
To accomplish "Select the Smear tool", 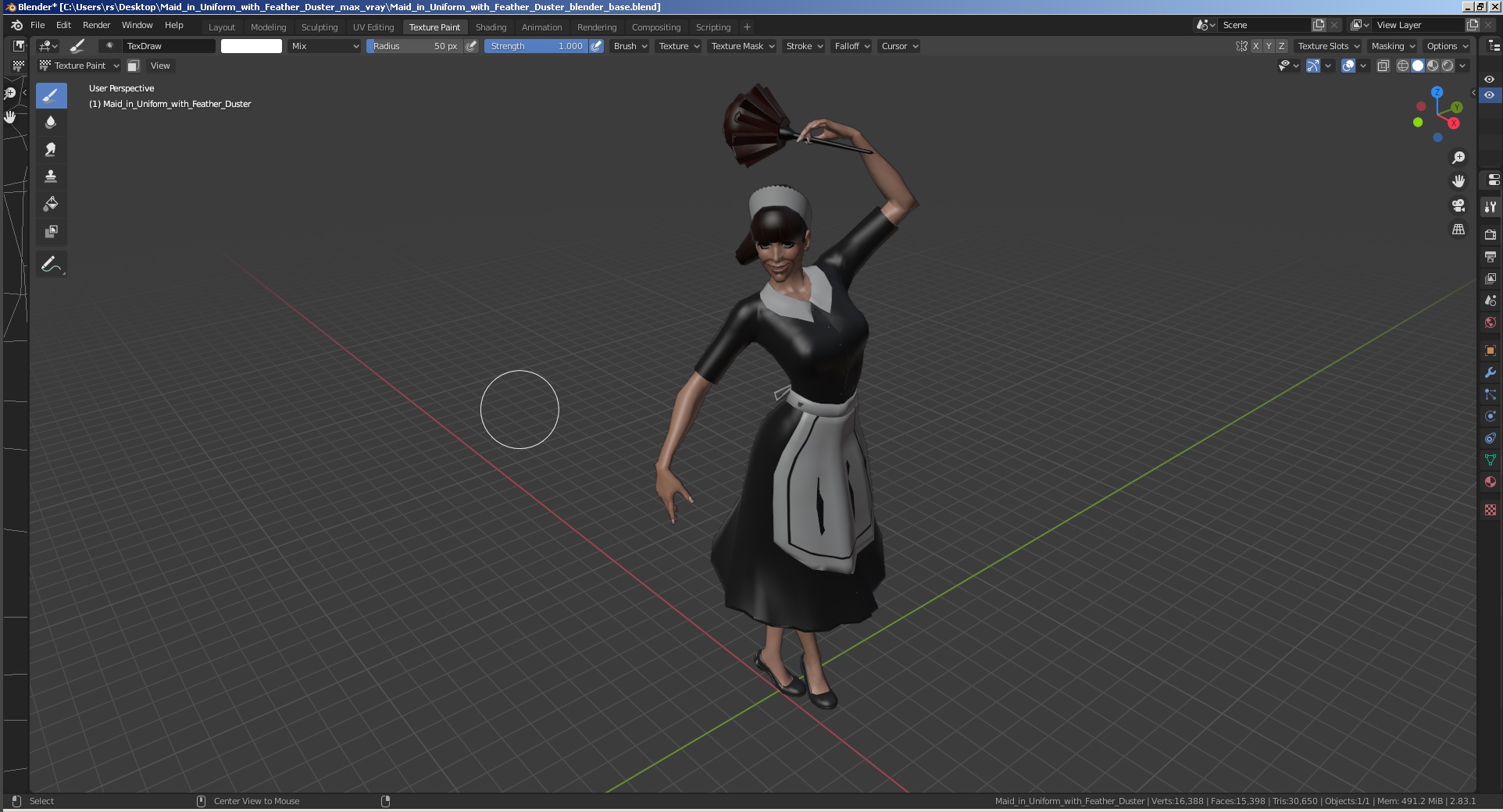I will point(51,150).
